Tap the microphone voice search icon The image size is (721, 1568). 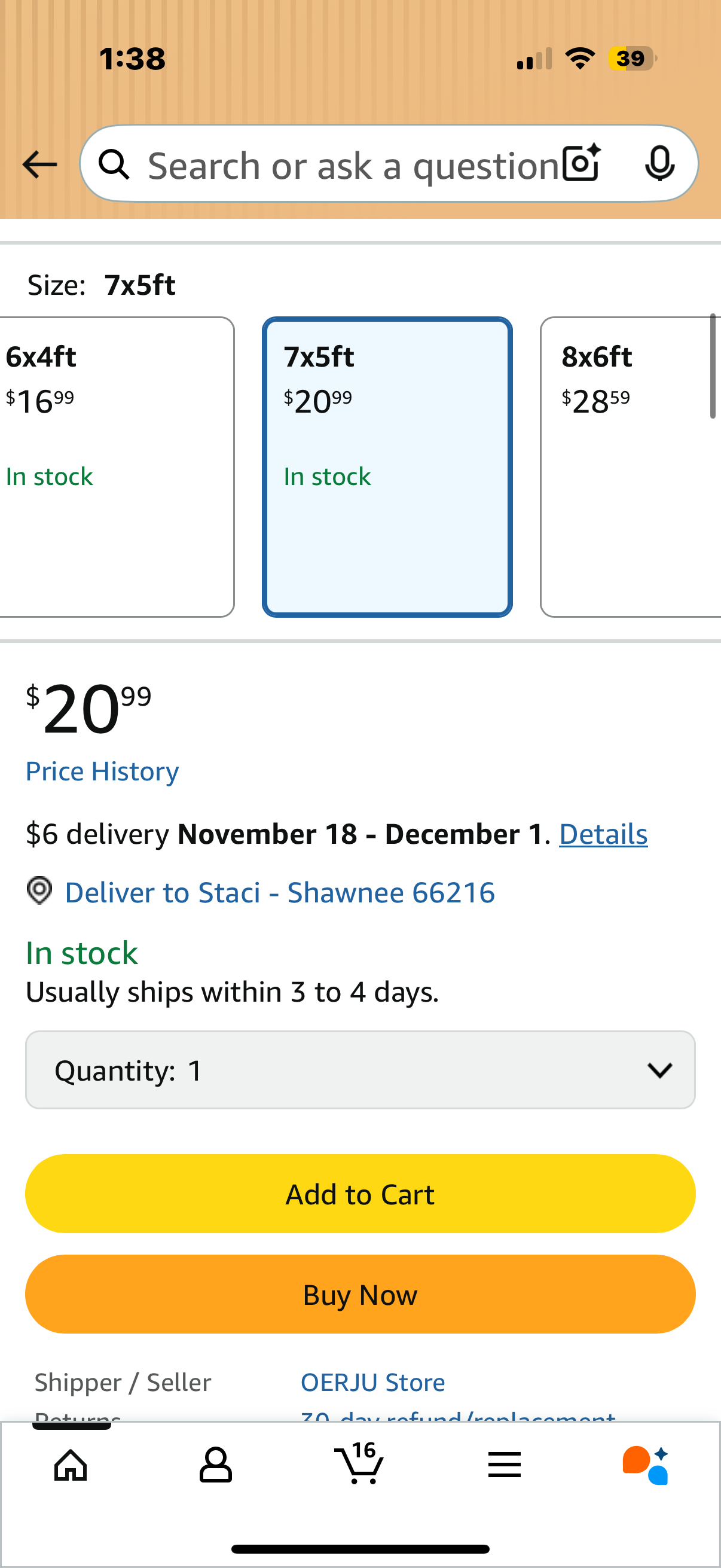click(x=659, y=163)
